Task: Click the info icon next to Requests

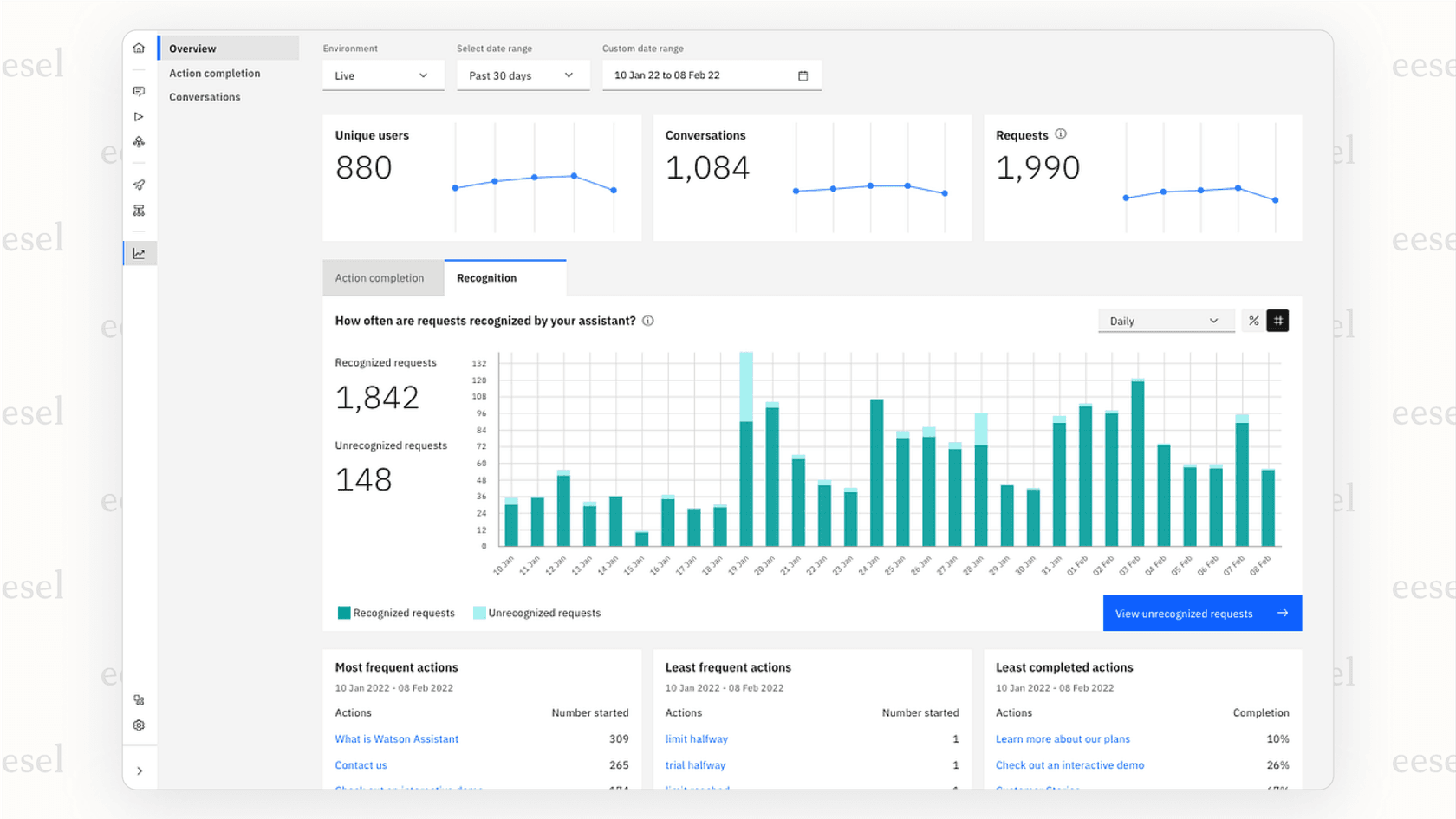Action: (1061, 134)
